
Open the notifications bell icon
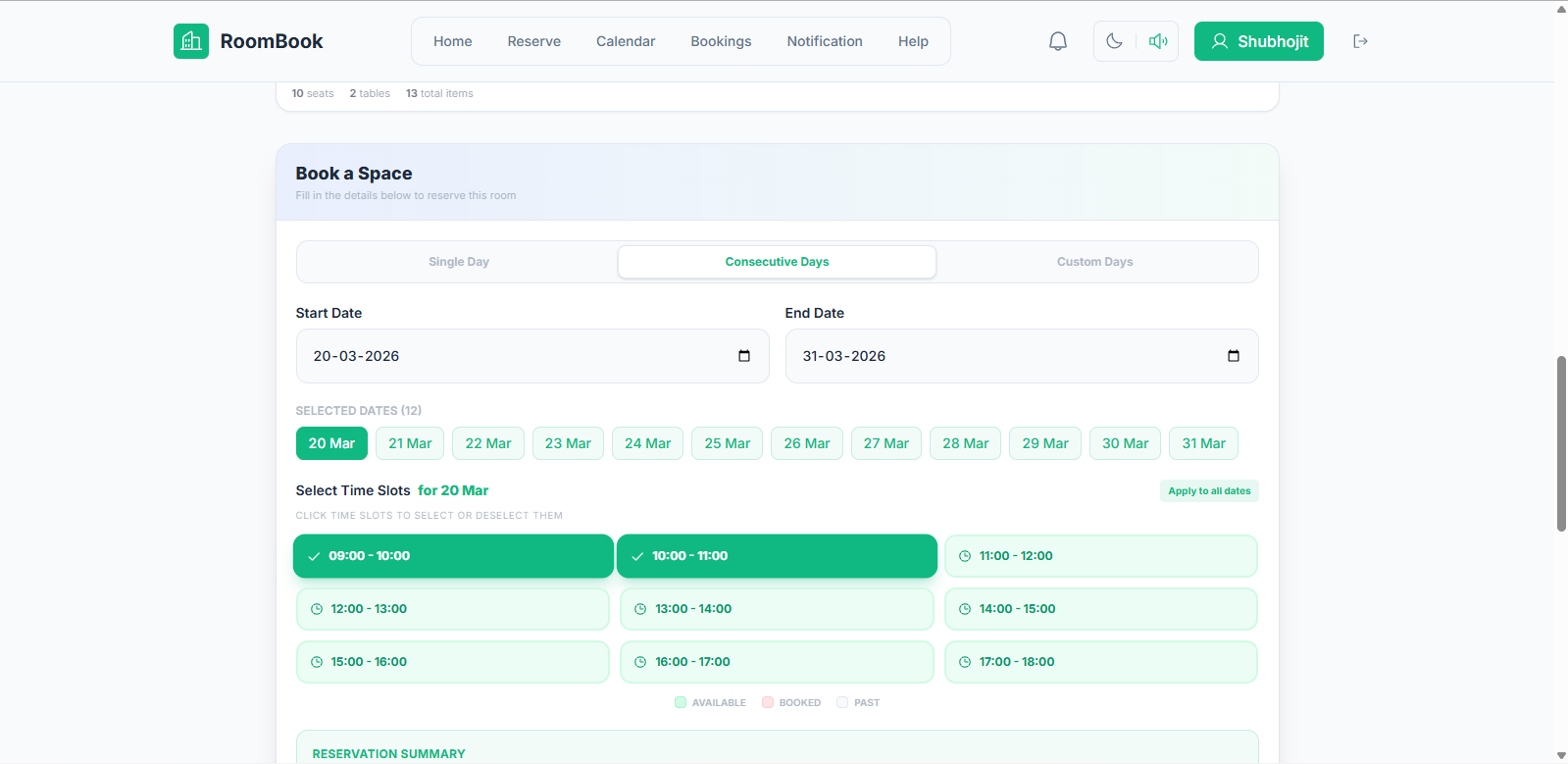point(1057,41)
